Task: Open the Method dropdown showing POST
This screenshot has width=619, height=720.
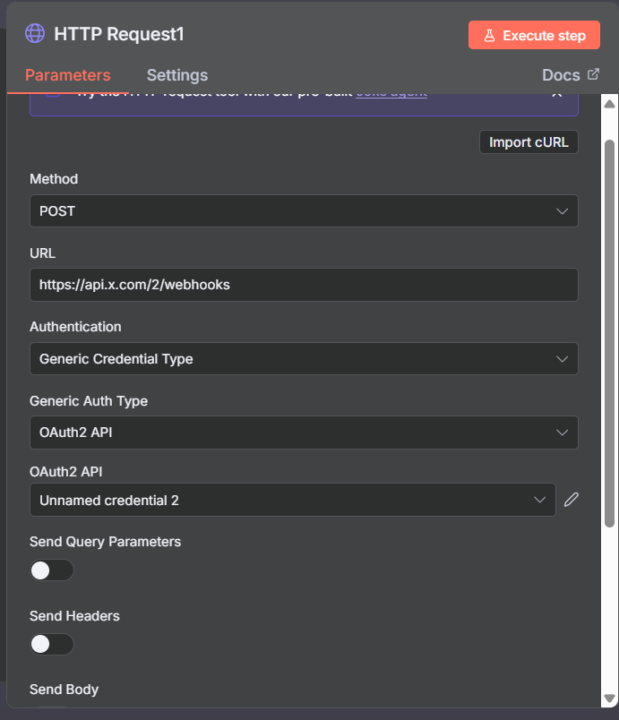Action: [303, 211]
